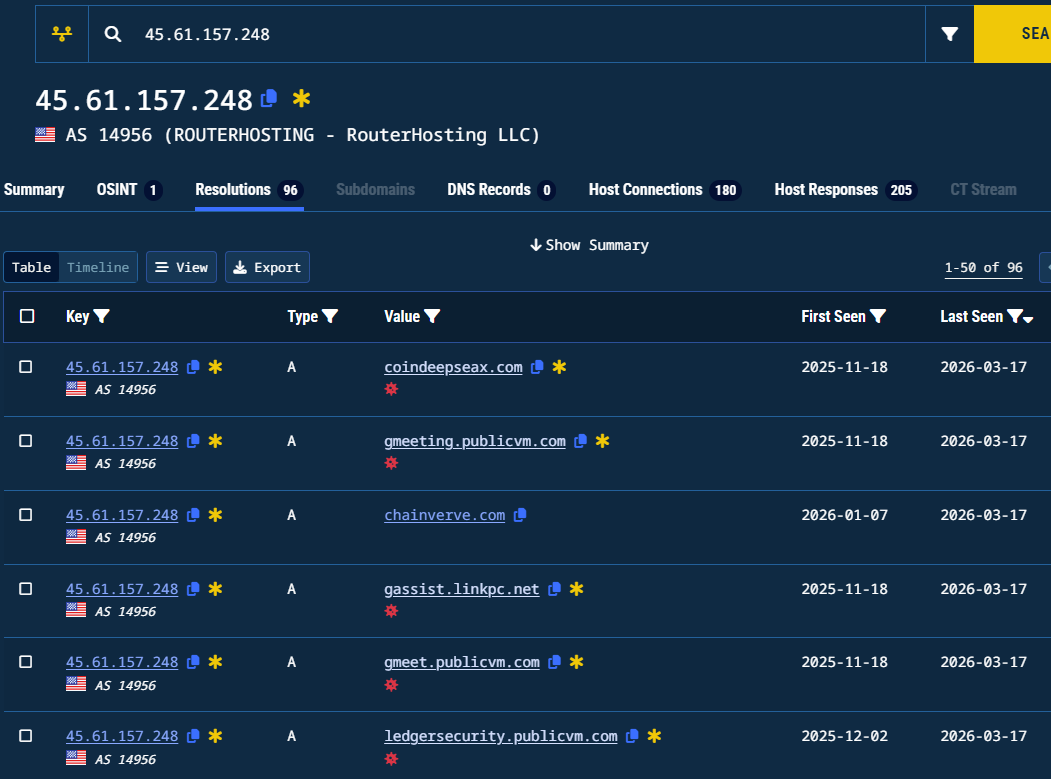The height and width of the screenshot is (779, 1051).
Task: Click the Show Summary link
Action: [x=589, y=244]
